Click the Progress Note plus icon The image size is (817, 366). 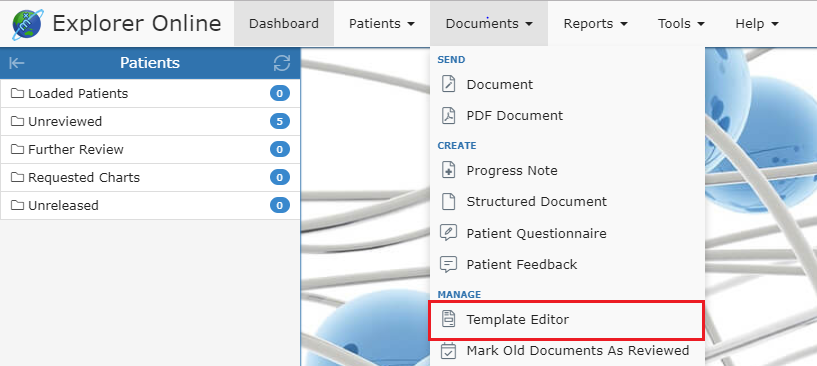[448, 170]
